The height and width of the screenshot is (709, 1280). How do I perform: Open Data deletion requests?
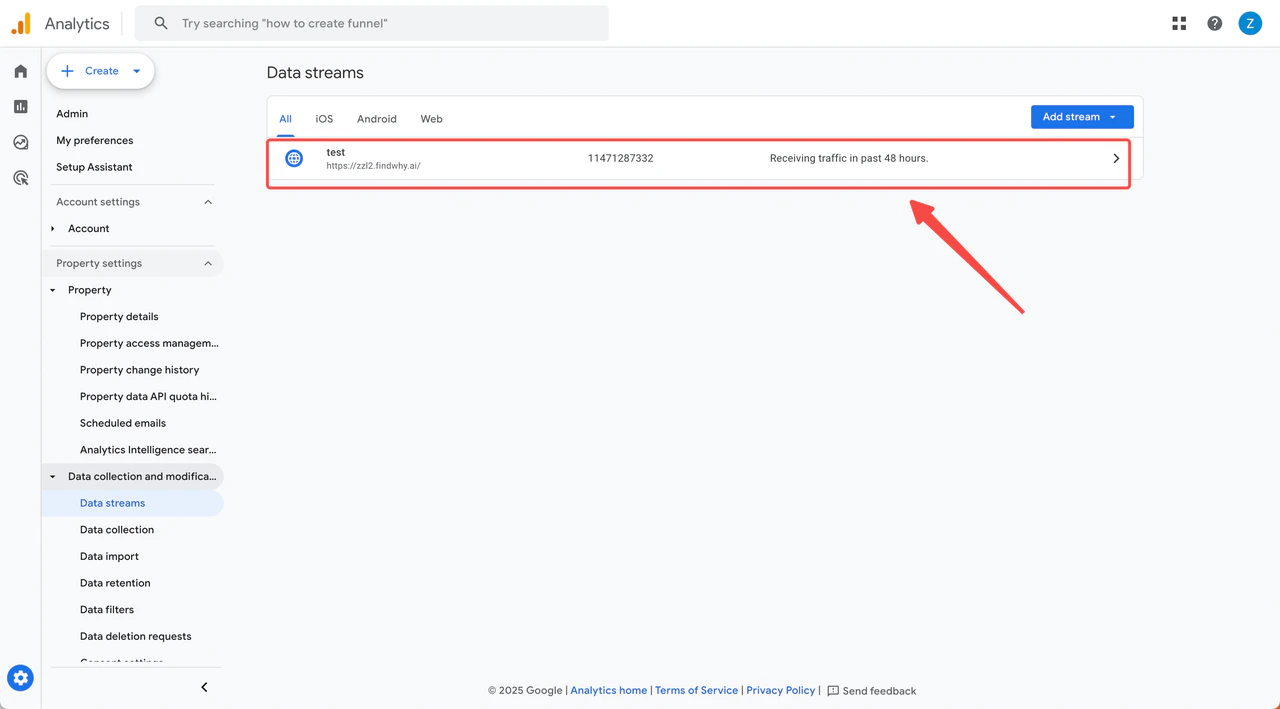(135, 636)
